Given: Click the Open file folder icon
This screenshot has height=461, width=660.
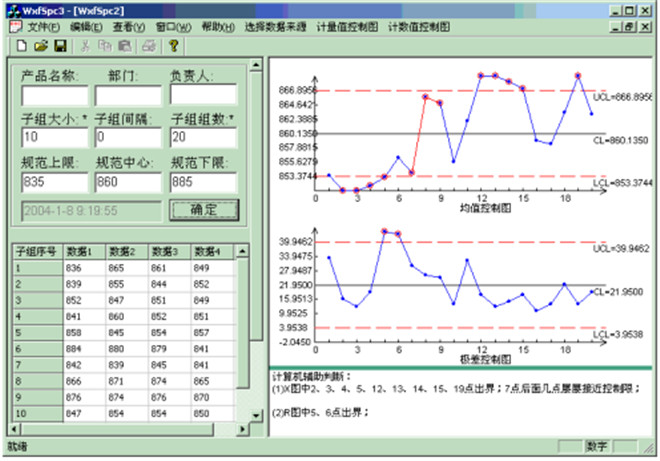Looking at the screenshot, I should (x=40, y=46).
